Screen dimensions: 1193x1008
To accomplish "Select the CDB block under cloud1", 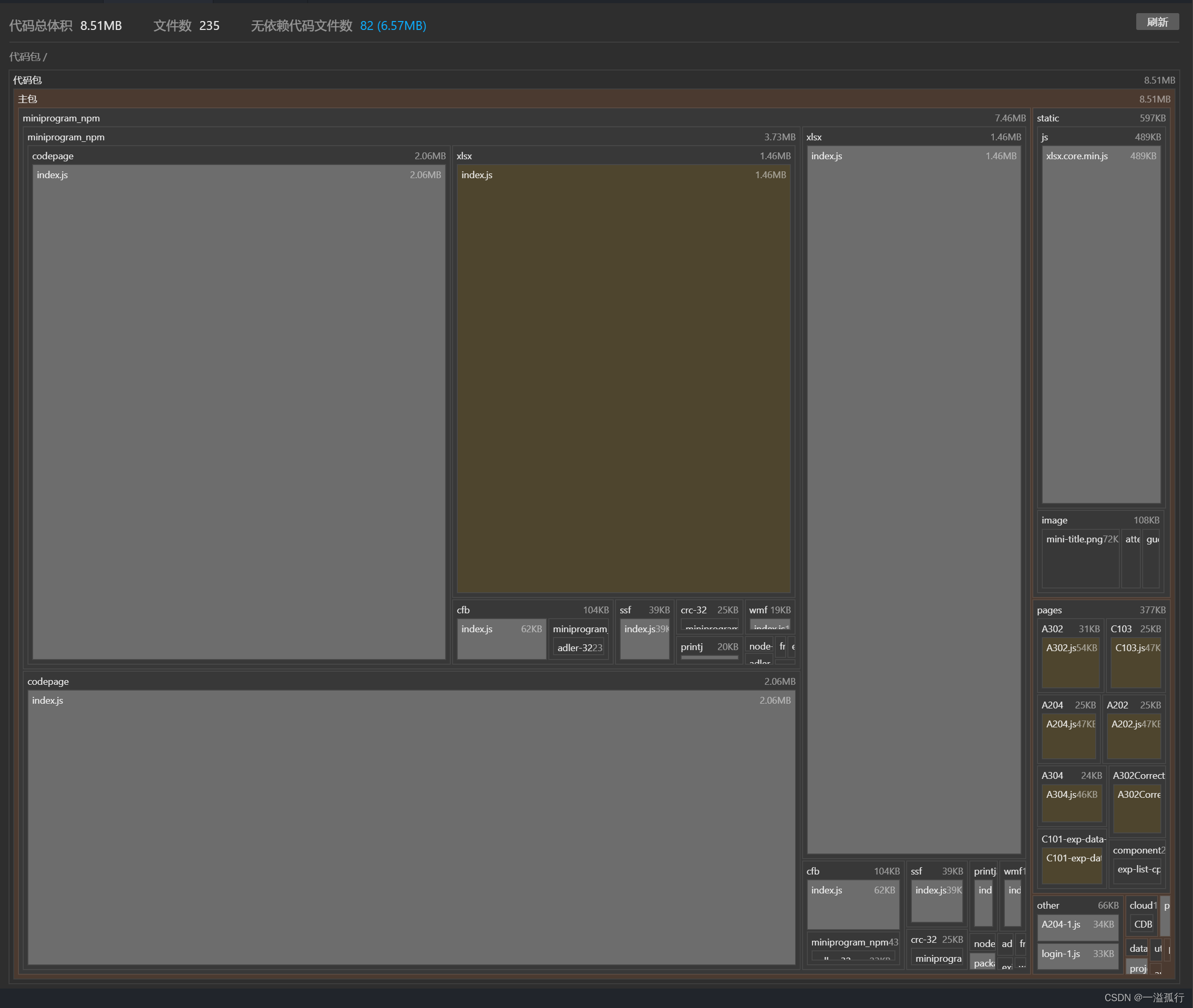I will click(x=1142, y=924).
